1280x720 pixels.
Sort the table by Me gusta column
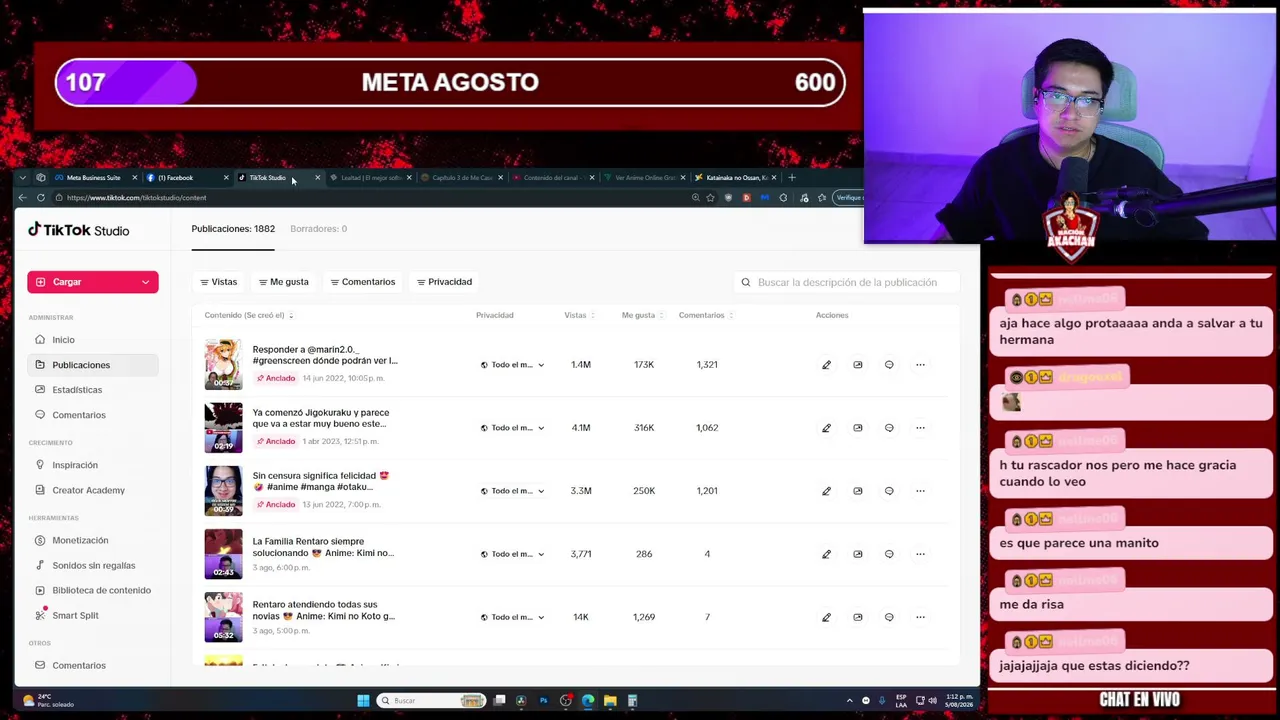tap(643, 315)
